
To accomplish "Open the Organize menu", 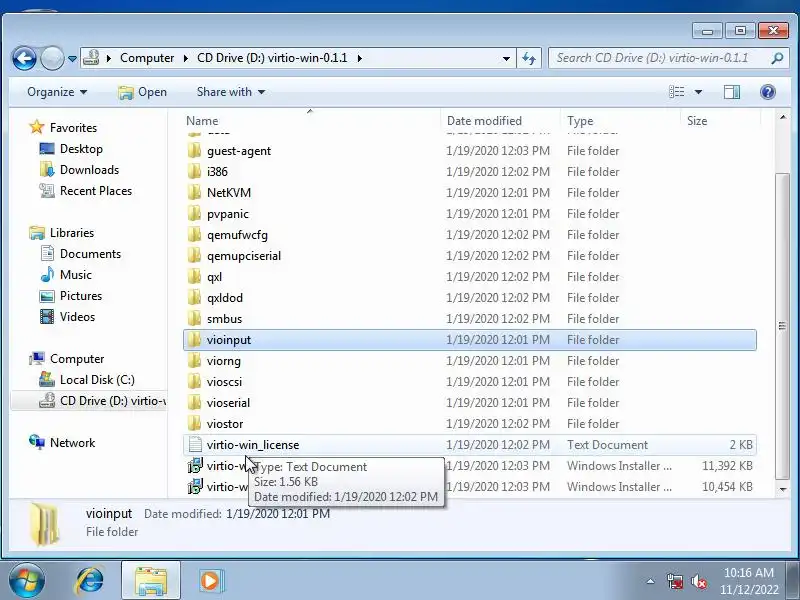I will [x=57, y=92].
